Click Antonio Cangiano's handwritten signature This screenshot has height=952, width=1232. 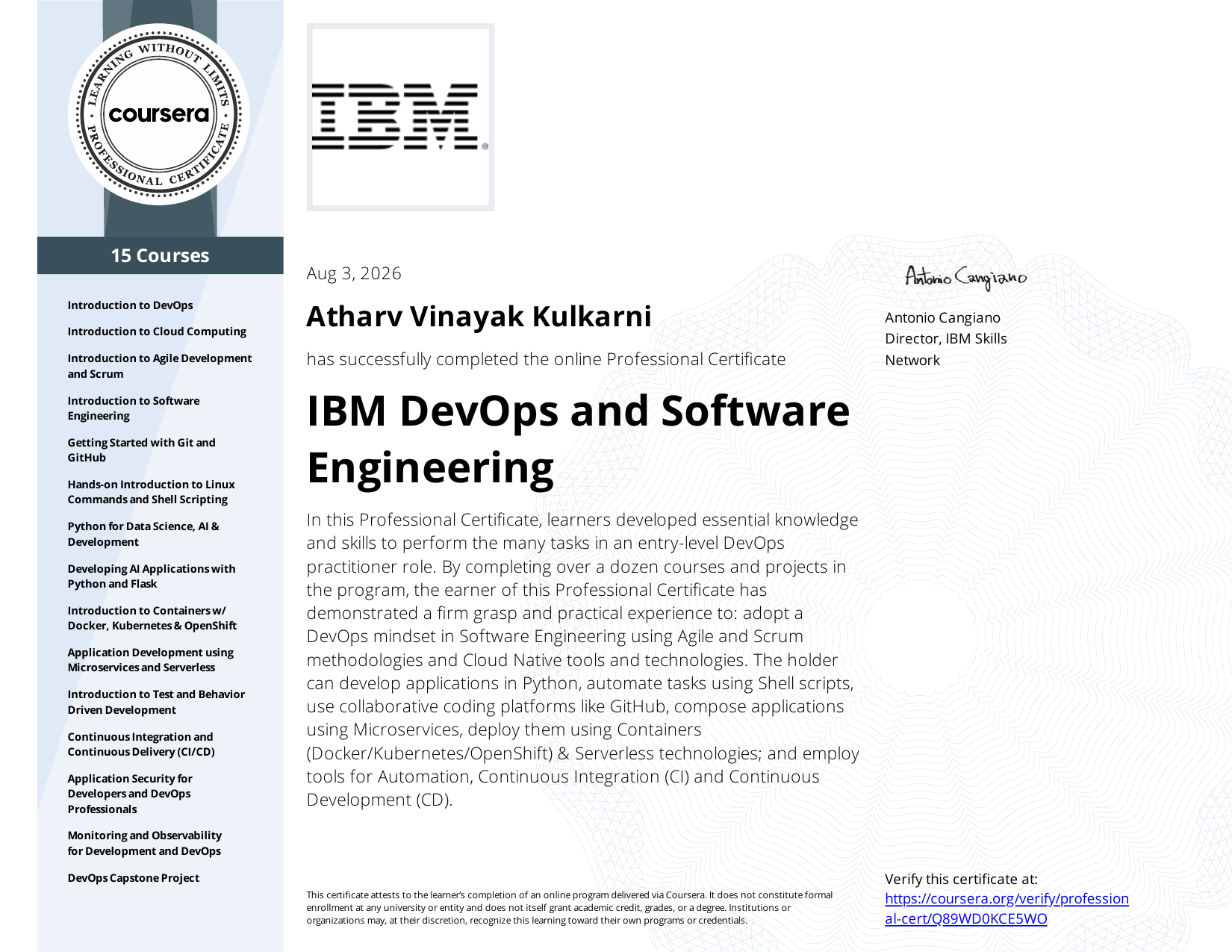pos(965,277)
